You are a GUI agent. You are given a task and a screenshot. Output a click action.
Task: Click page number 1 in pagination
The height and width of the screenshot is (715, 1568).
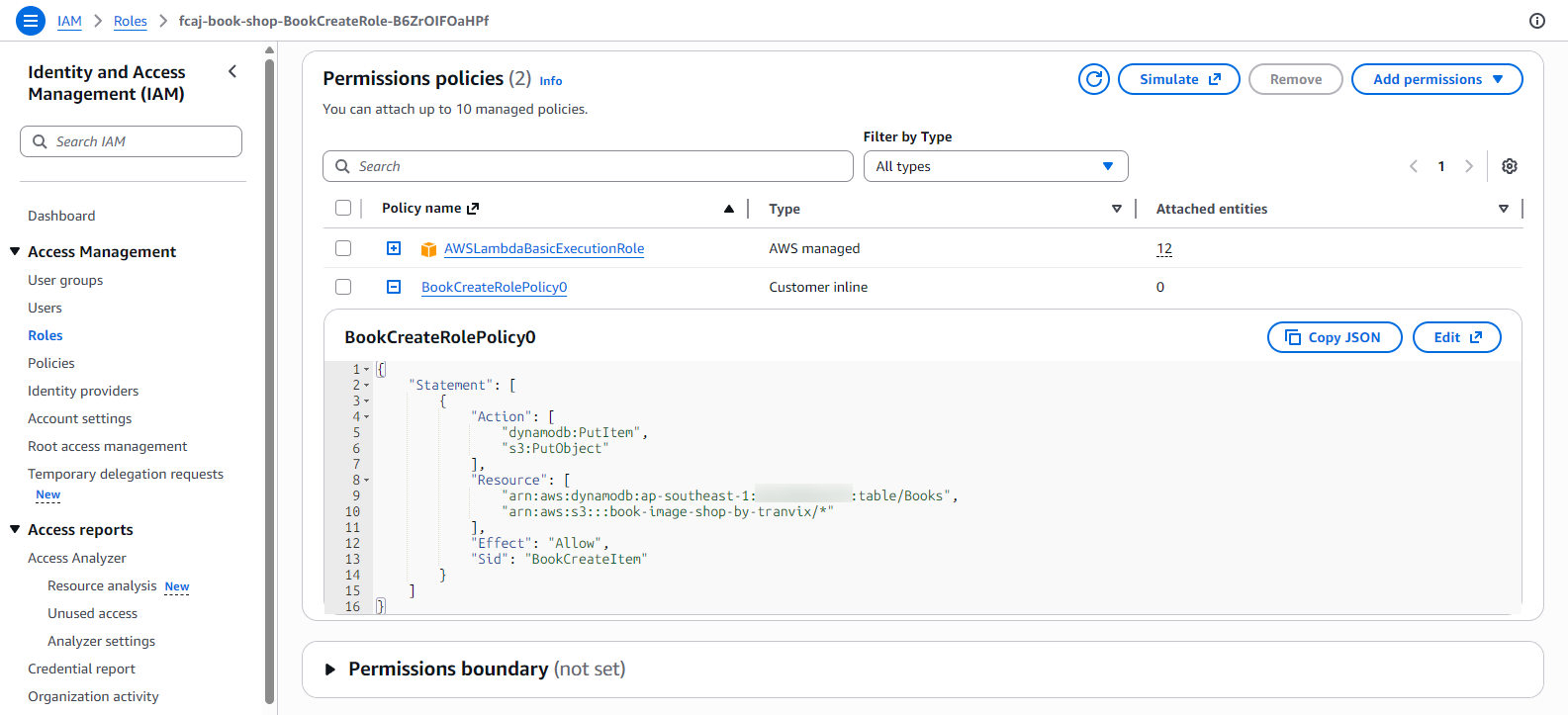(x=1441, y=166)
